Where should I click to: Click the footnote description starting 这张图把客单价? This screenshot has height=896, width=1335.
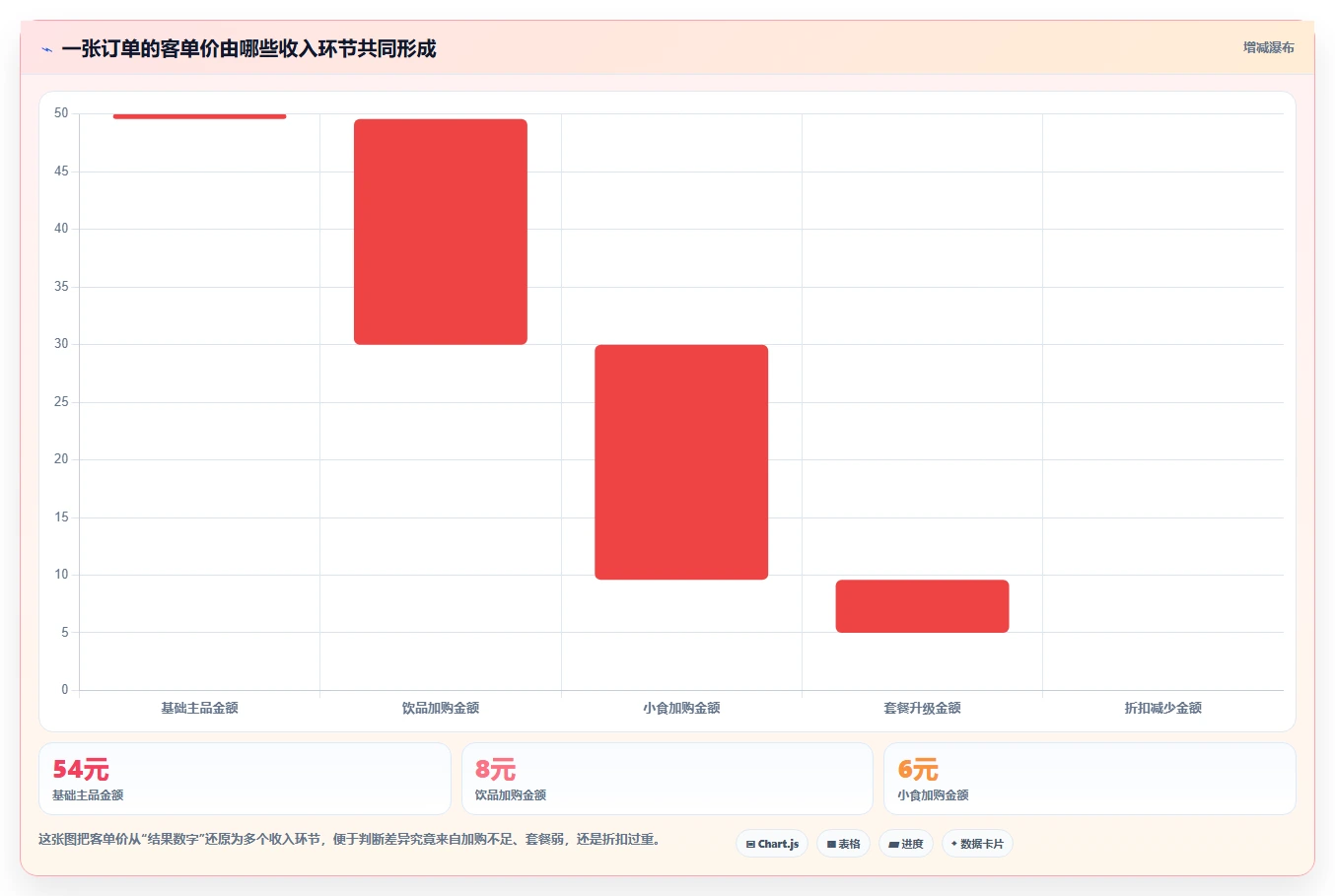pos(349,840)
